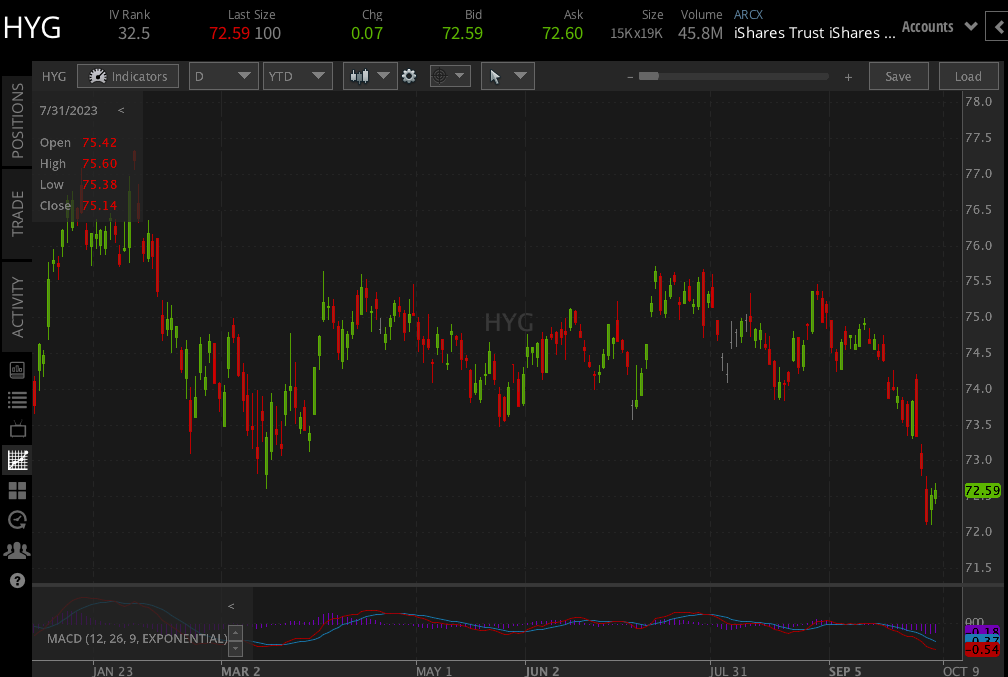This screenshot has height=677, width=1008.
Task: Click the HYG symbol field in toolbar
Action: (x=54, y=76)
